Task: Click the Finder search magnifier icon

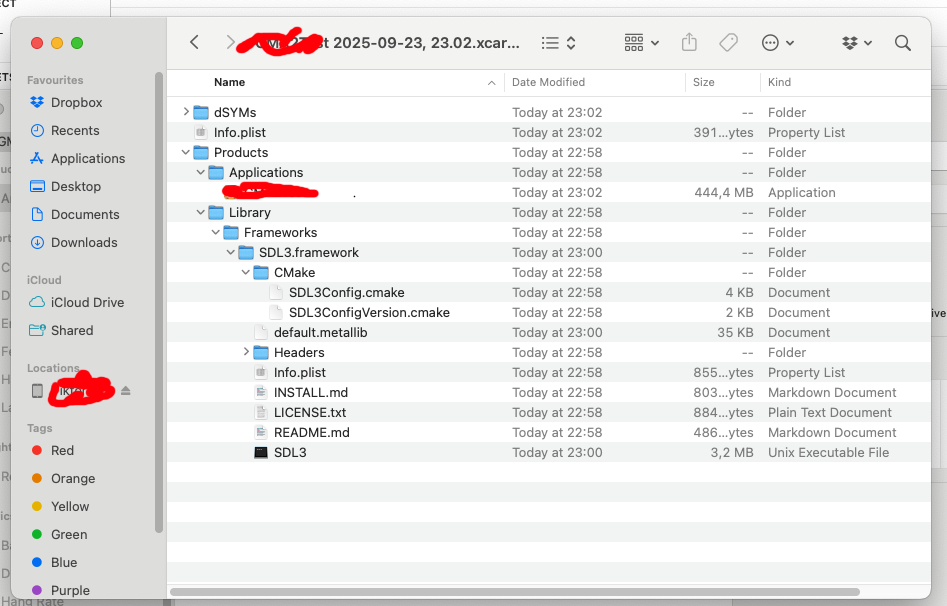Action: tap(902, 43)
